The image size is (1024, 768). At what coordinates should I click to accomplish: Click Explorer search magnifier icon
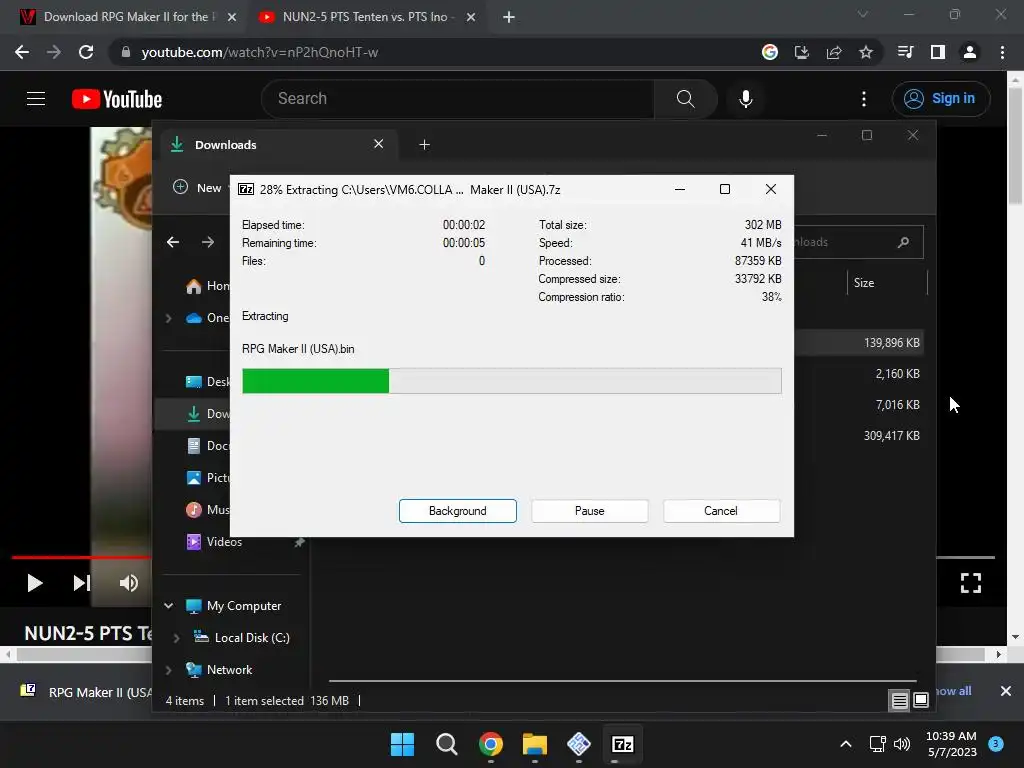[x=904, y=242]
